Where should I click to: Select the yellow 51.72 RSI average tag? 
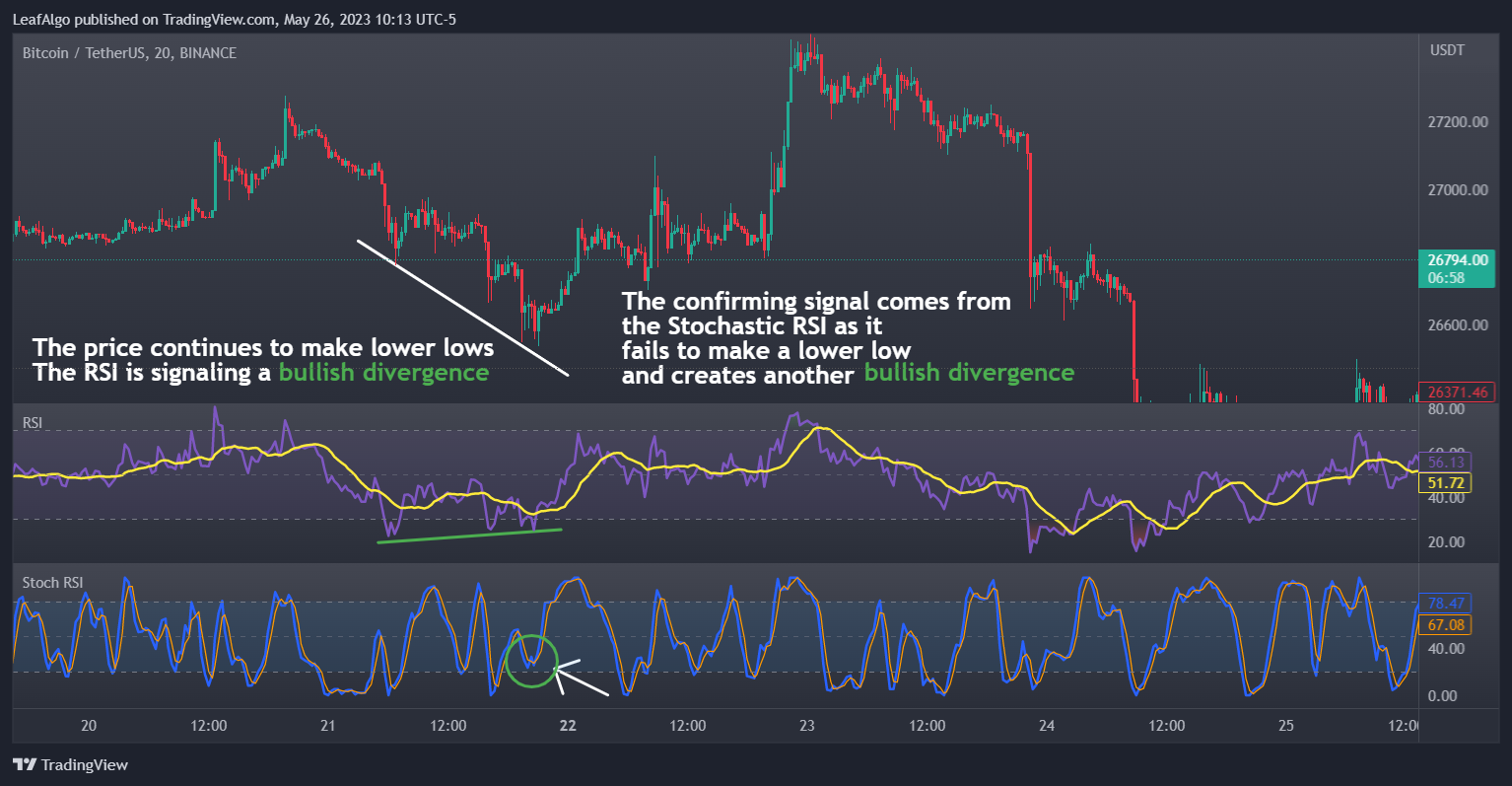pos(1446,483)
